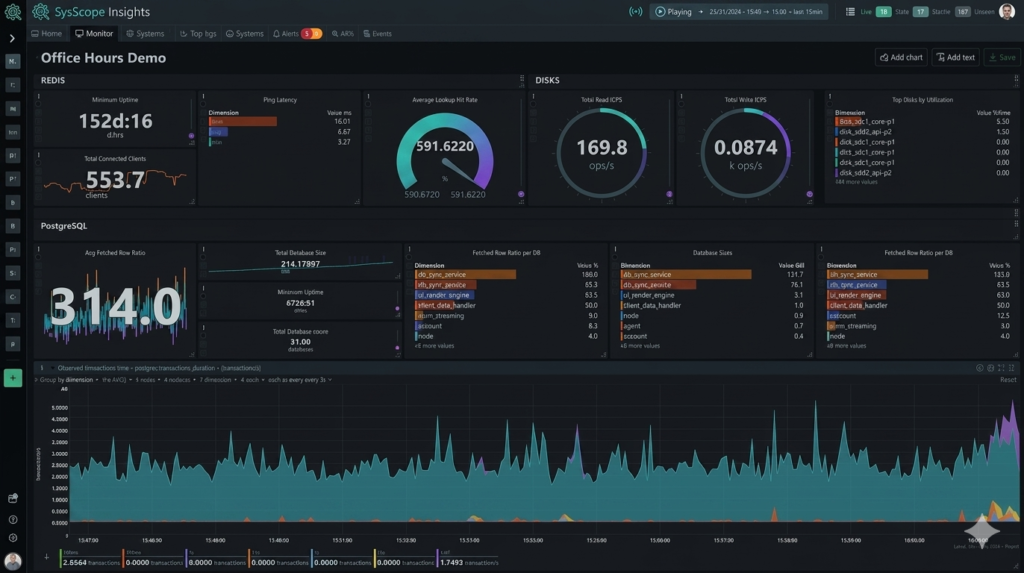Click the PostgreSQL section header
The height and width of the screenshot is (573, 1024).
[x=63, y=226]
